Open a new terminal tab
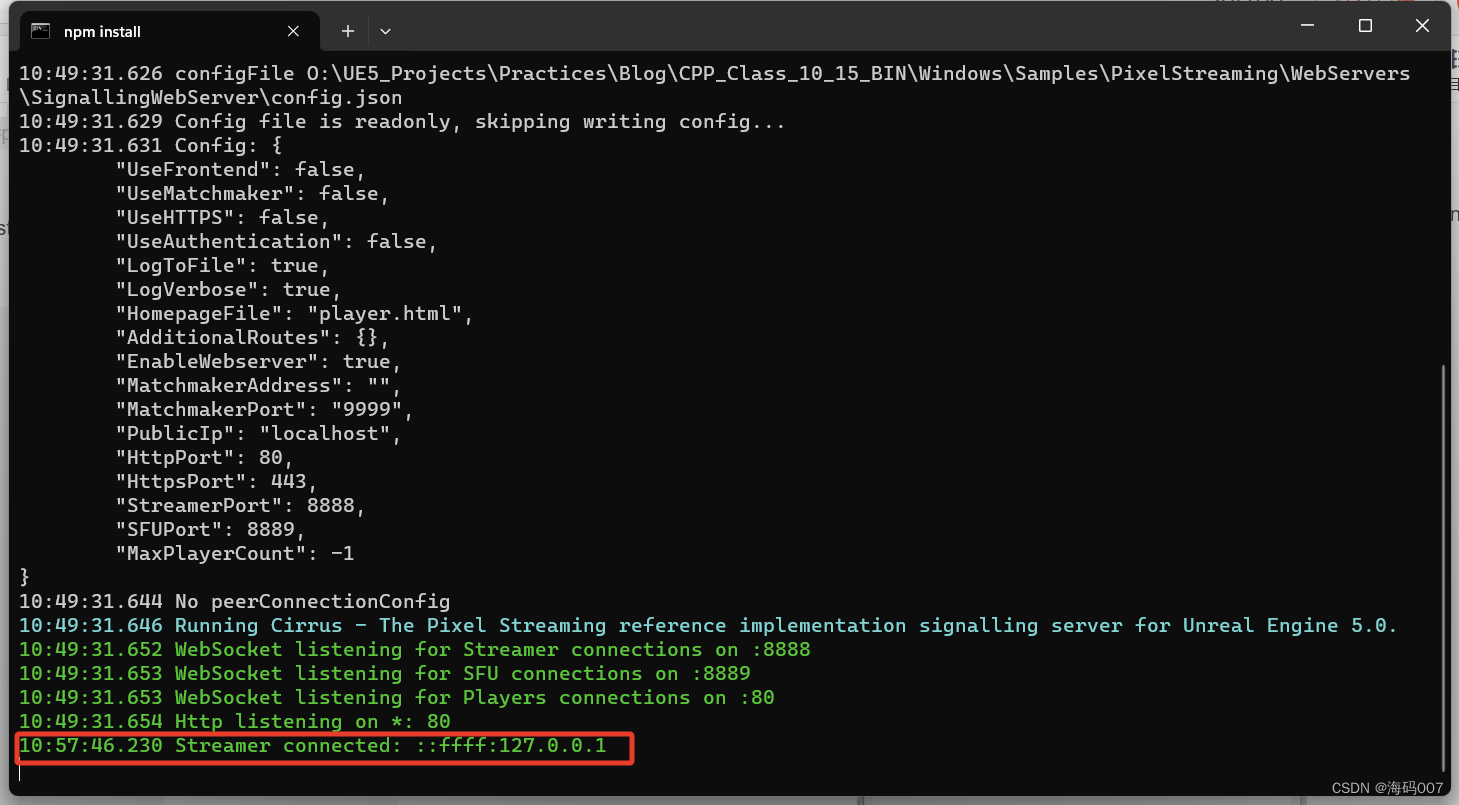 pyautogui.click(x=347, y=31)
